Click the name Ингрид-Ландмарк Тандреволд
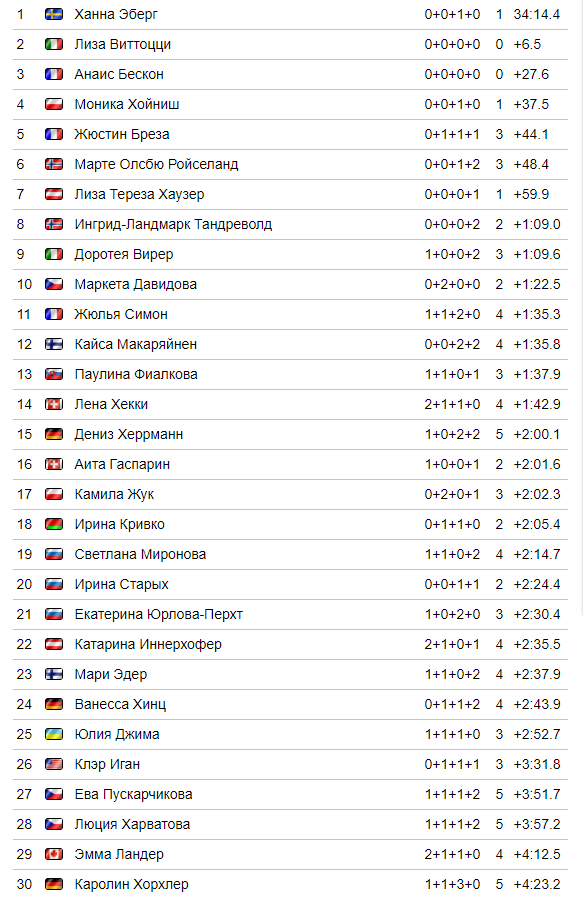 pyautogui.click(x=173, y=224)
